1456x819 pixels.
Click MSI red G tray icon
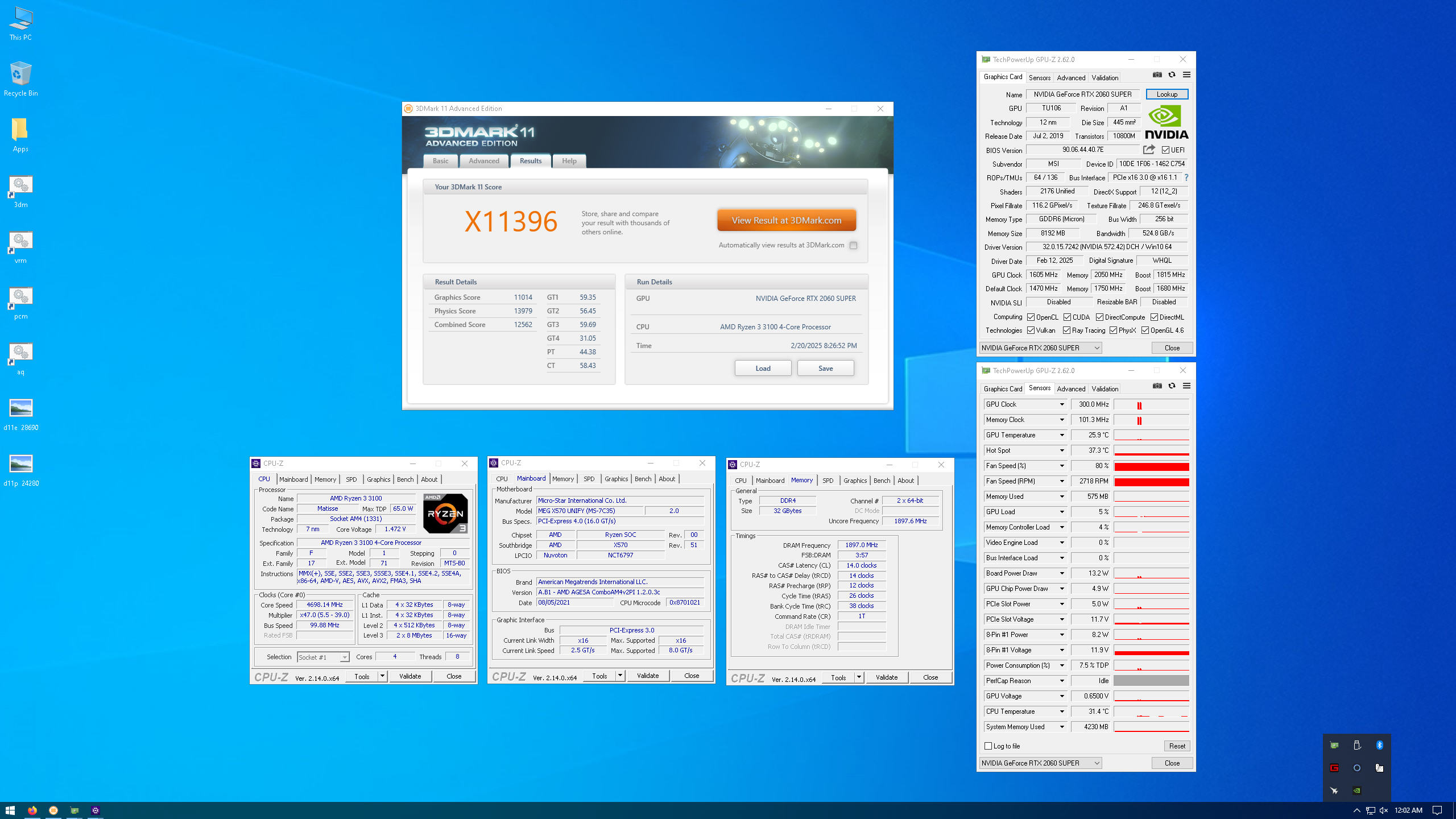(1334, 768)
